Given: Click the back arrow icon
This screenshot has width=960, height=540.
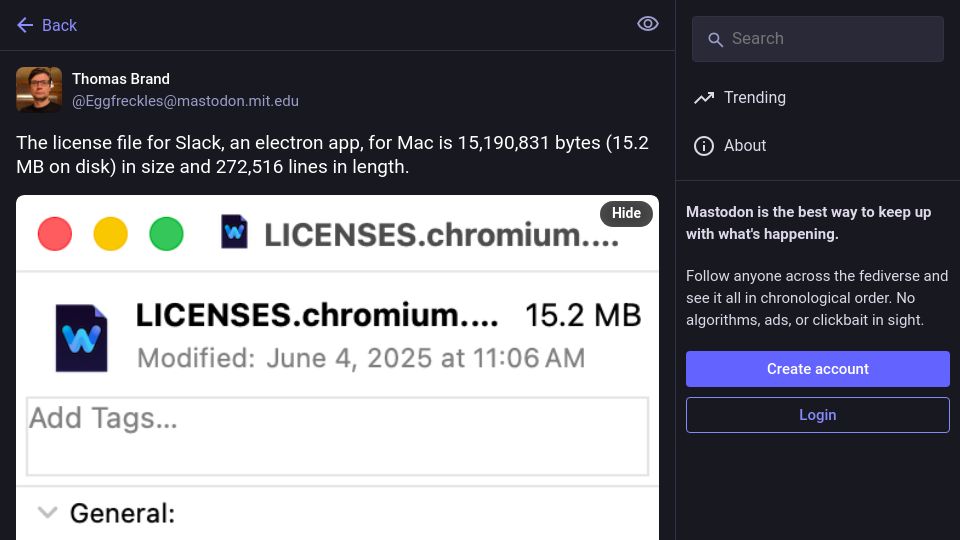Looking at the screenshot, I should pos(25,25).
